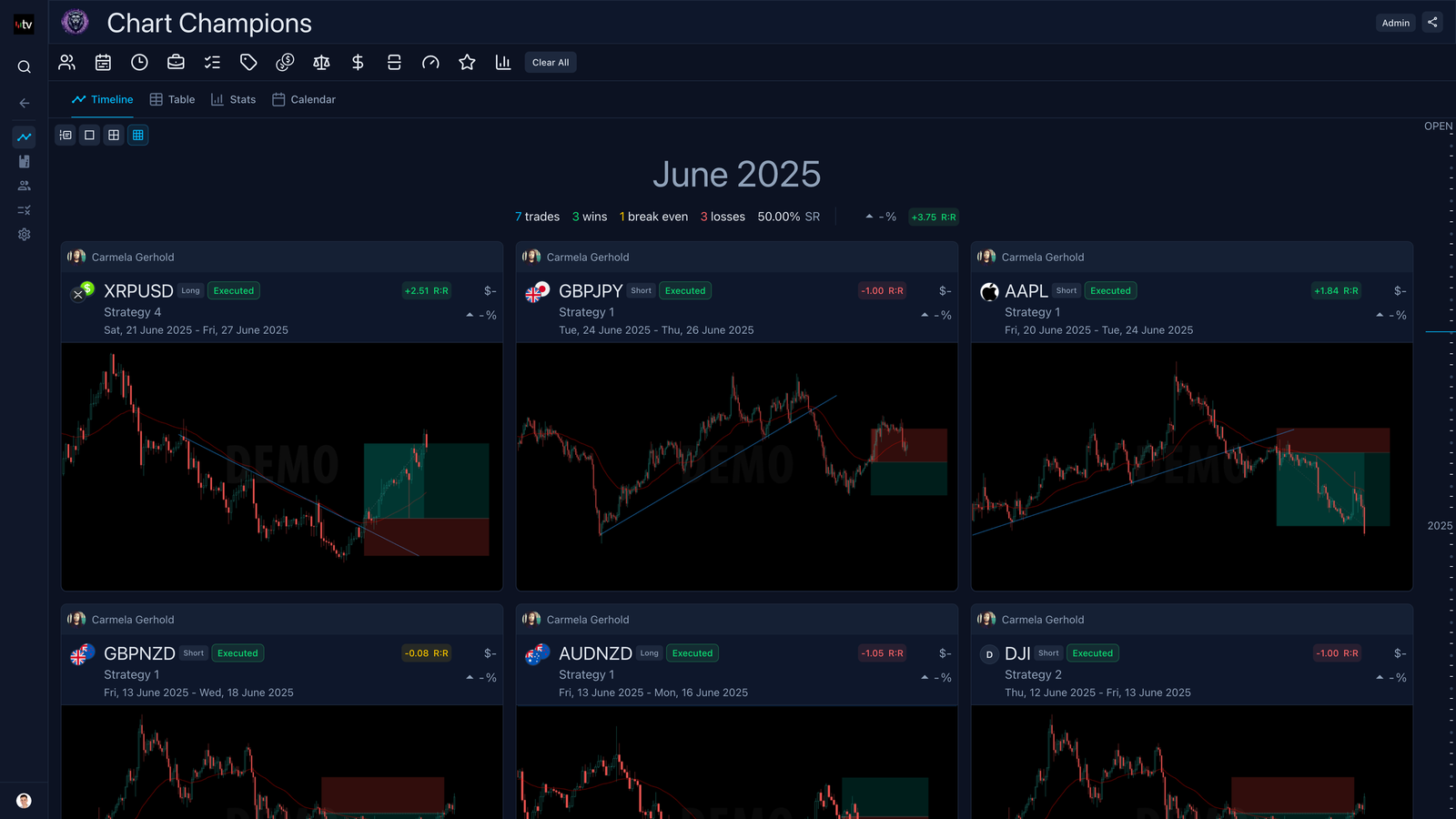The width and height of the screenshot is (1456, 819).
Task: Click the balance scales filter icon
Action: pos(321,62)
